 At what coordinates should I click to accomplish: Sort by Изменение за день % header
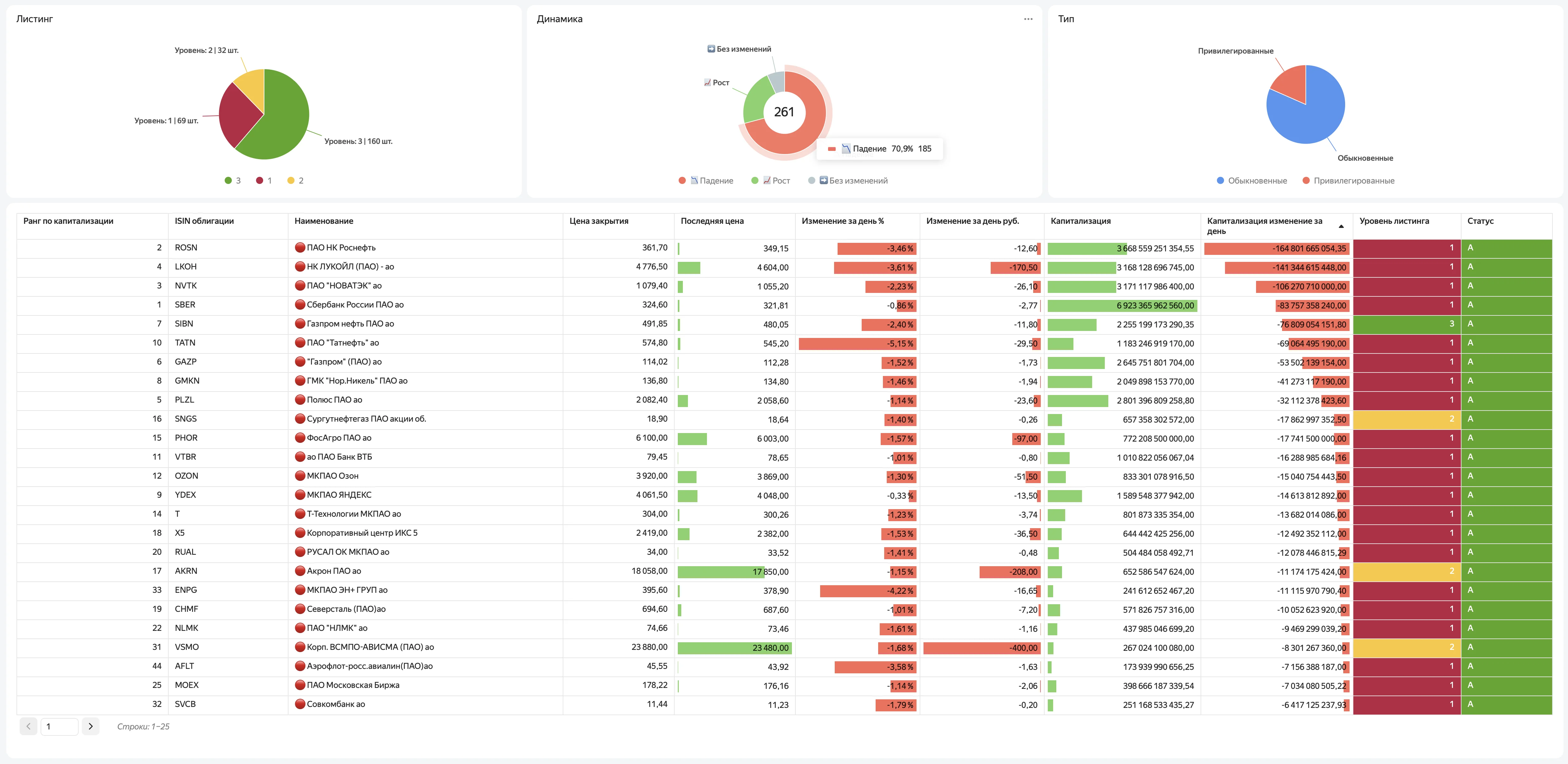pyautogui.click(x=842, y=221)
